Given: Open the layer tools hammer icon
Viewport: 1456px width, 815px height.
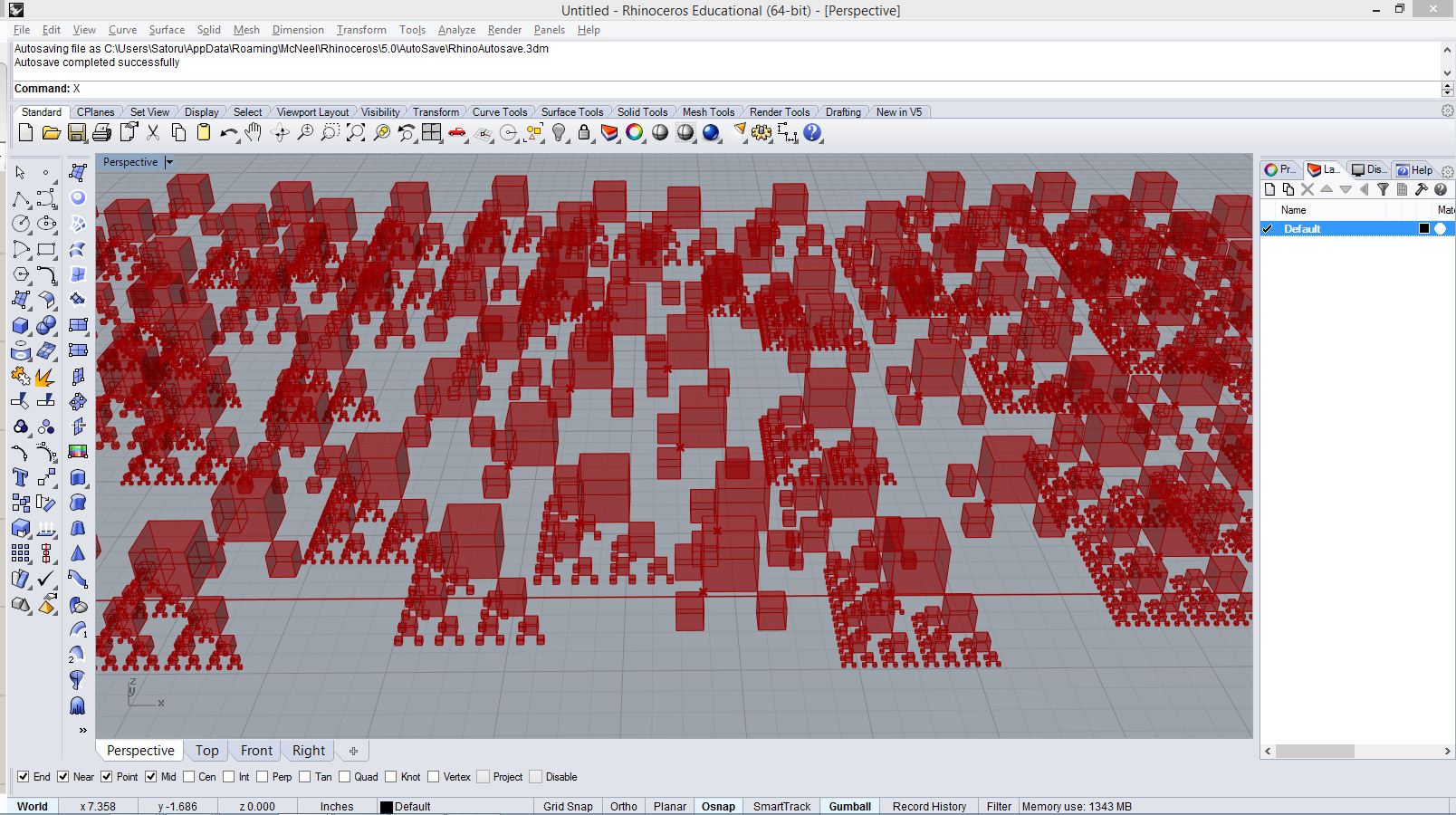Looking at the screenshot, I should 1421,189.
